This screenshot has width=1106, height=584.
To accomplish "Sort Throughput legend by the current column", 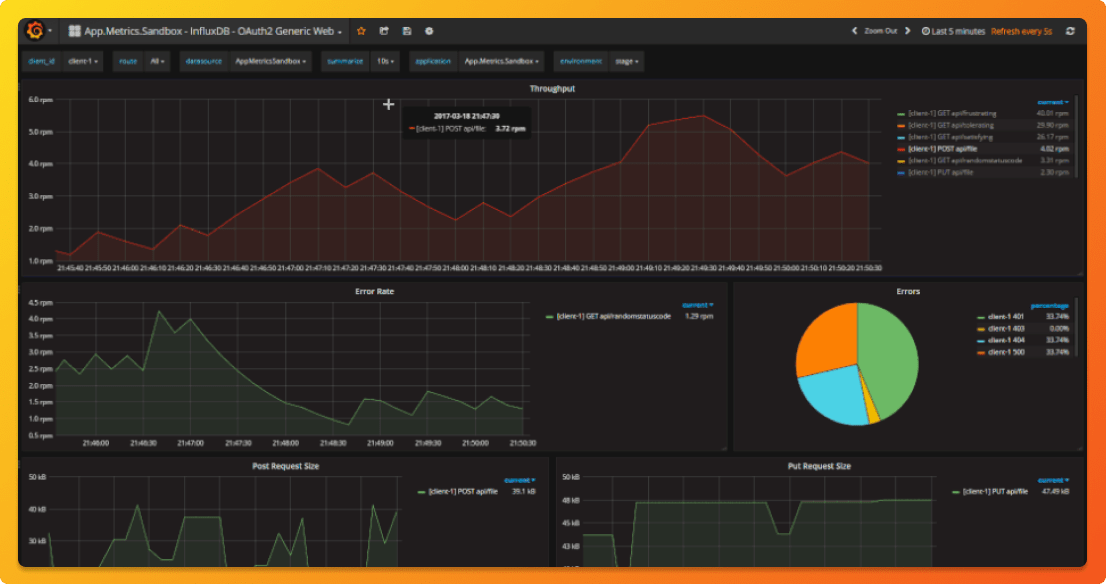I will tap(1052, 102).
